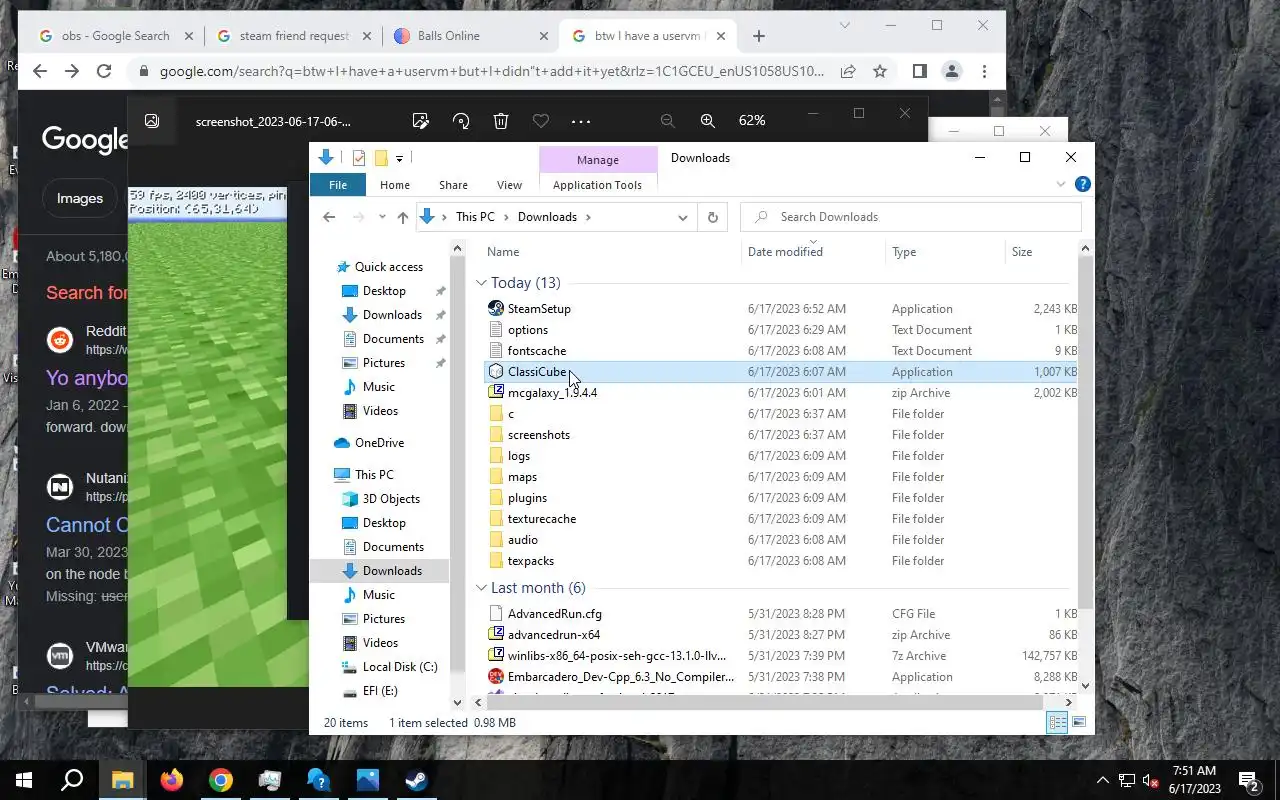Zoom out on the photo in Photos
This screenshot has height=800, width=1280.
tap(667, 121)
